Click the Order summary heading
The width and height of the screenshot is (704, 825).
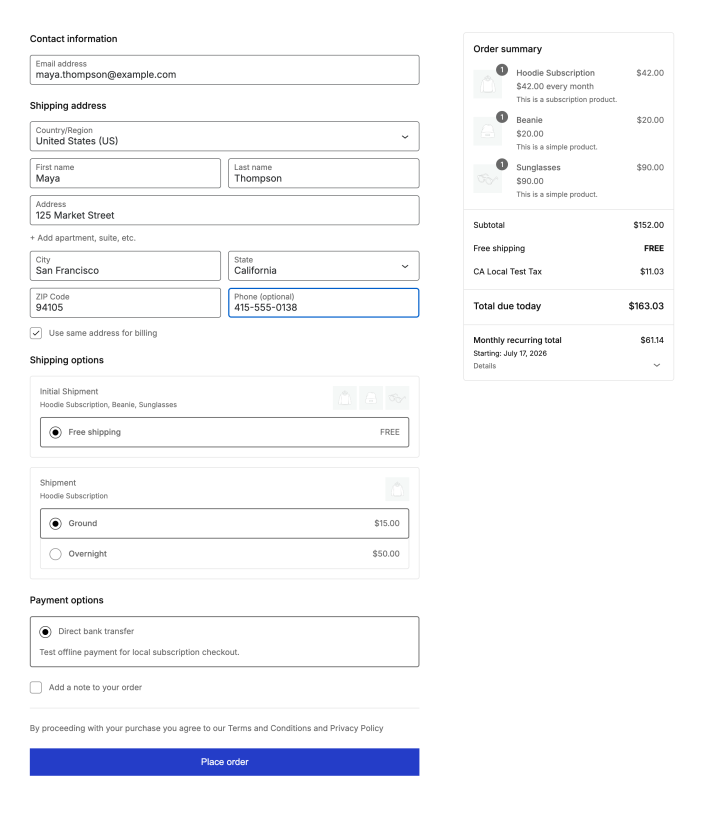coord(507,49)
